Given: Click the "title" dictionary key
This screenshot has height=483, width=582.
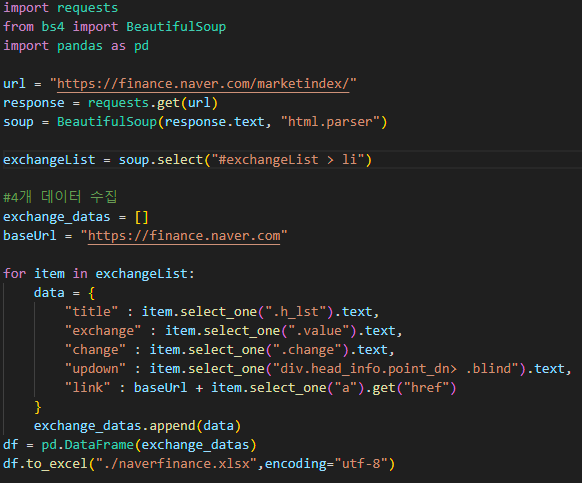Looking at the screenshot, I should coord(91,311).
